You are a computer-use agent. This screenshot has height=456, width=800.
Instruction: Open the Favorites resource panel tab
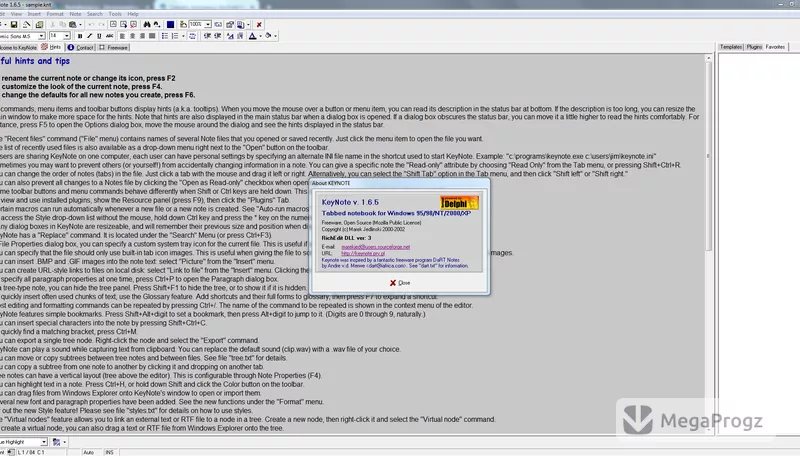(x=776, y=47)
